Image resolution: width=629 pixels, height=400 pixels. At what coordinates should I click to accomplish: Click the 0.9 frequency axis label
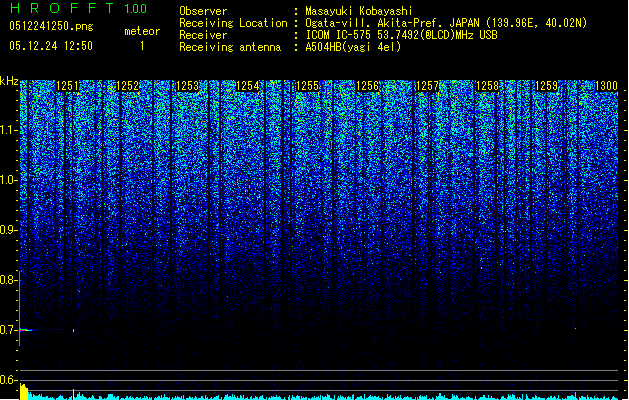pyautogui.click(x=8, y=230)
